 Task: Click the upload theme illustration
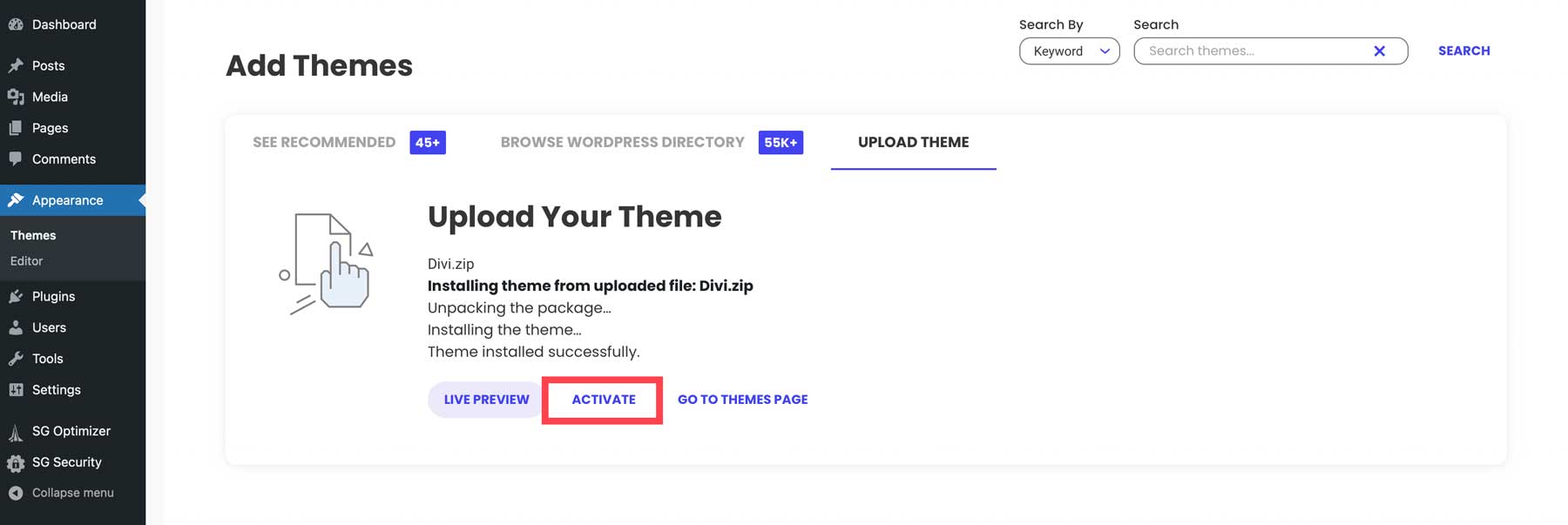click(x=327, y=263)
